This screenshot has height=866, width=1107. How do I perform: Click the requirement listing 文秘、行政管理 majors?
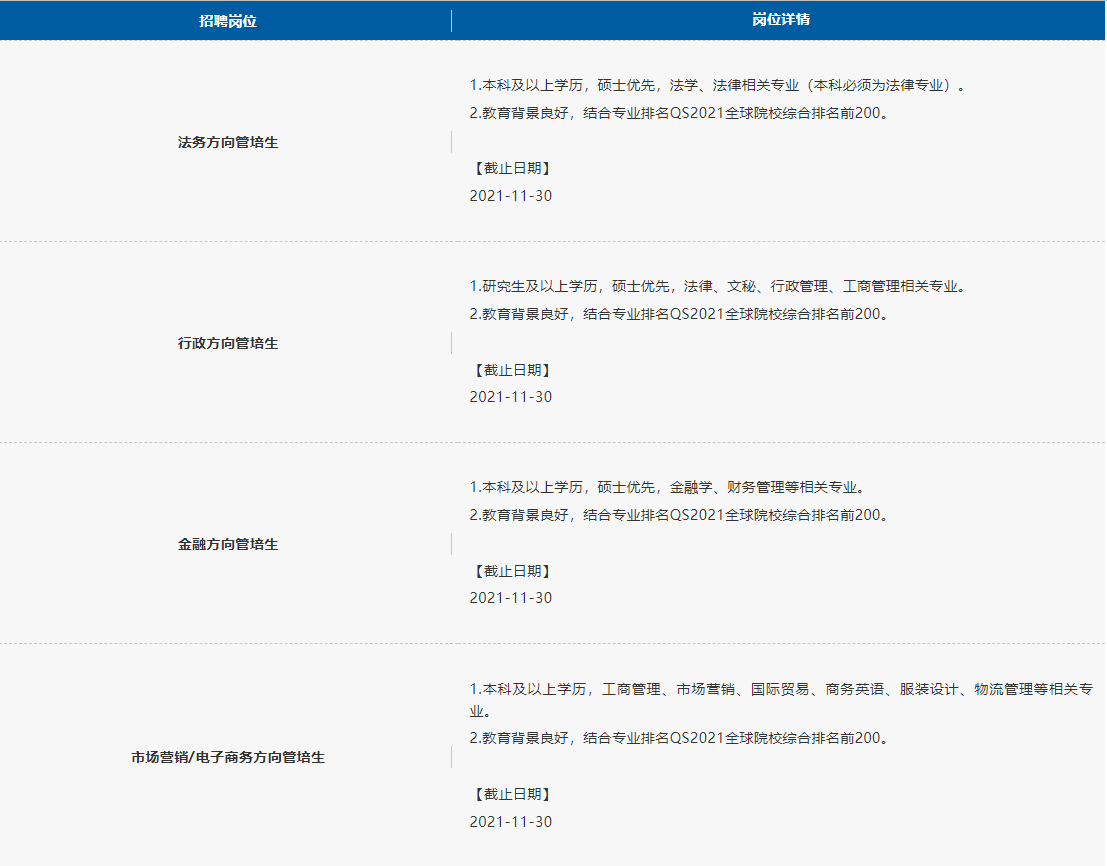(718, 287)
